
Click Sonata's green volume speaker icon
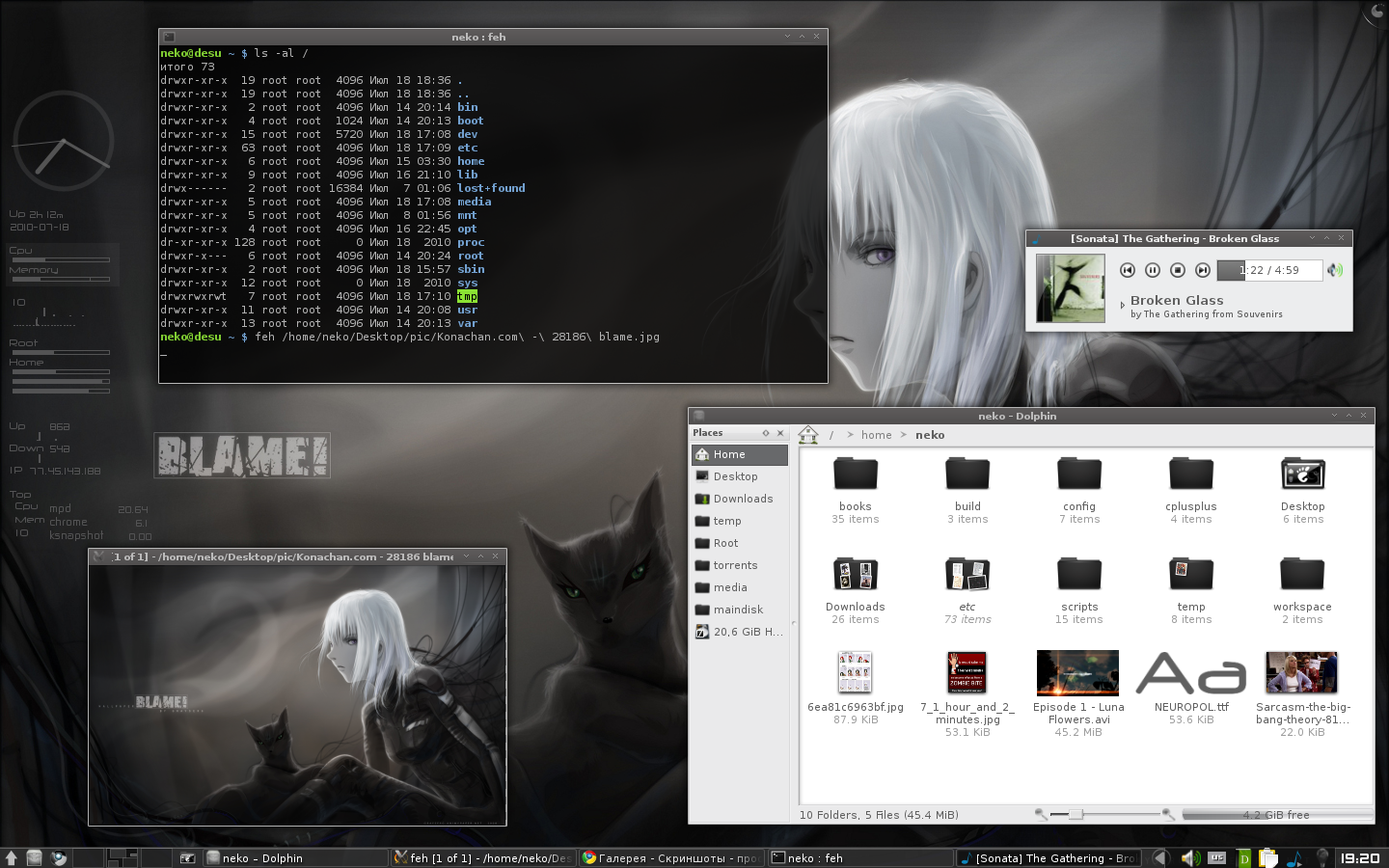tap(1335, 270)
